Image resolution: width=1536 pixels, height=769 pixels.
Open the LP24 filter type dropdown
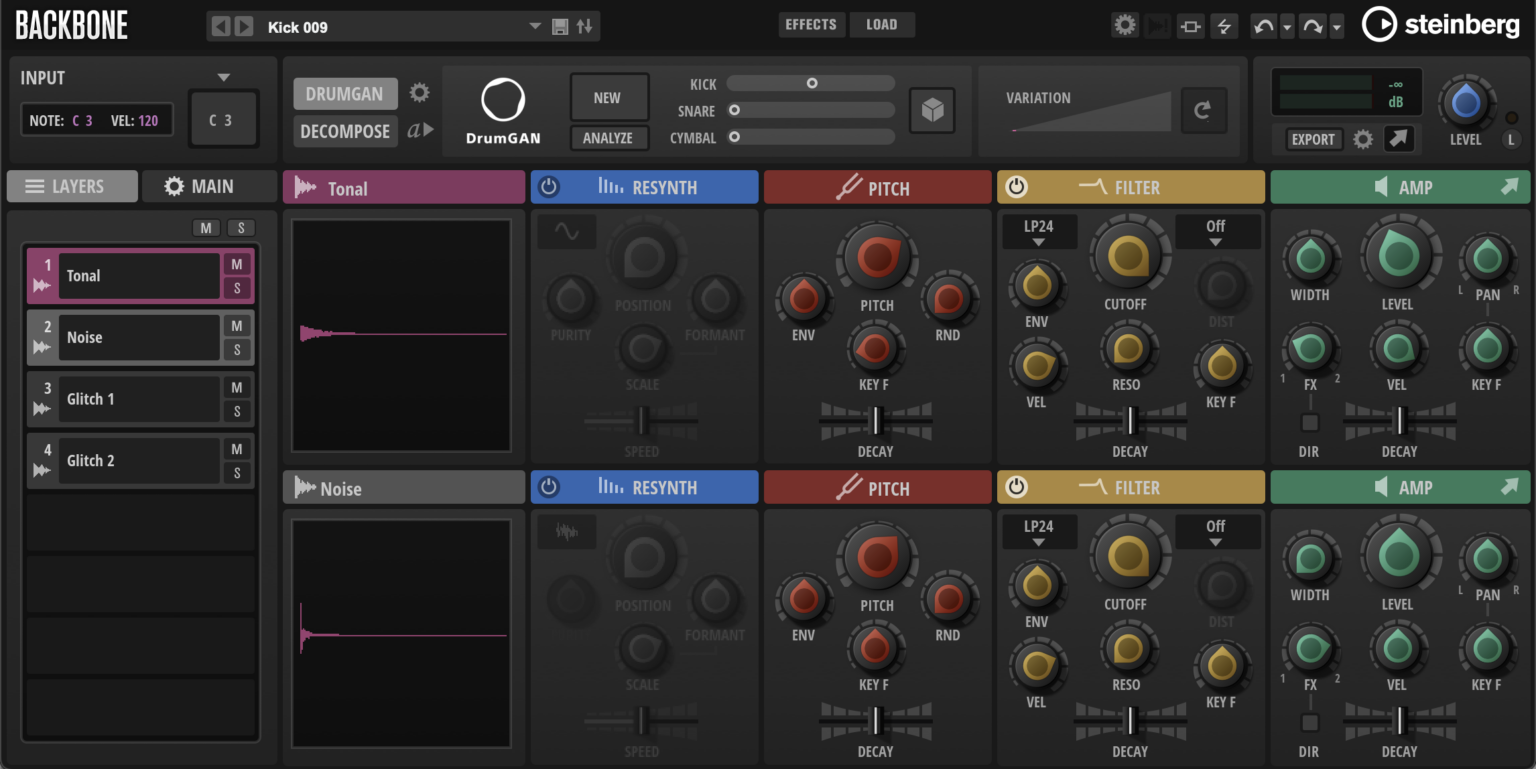tap(1038, 230)
